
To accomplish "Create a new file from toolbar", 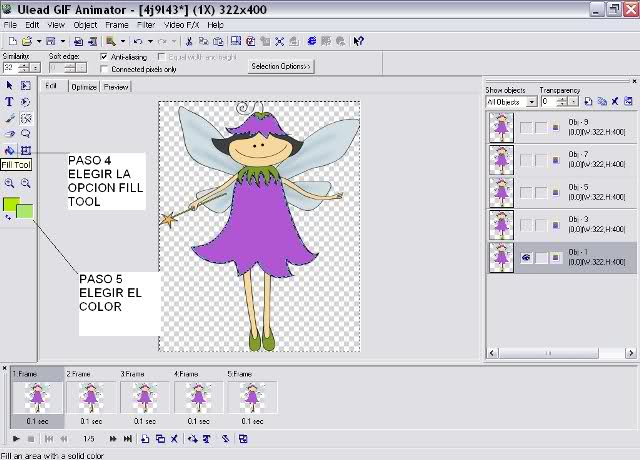I will tap(12, 41).
